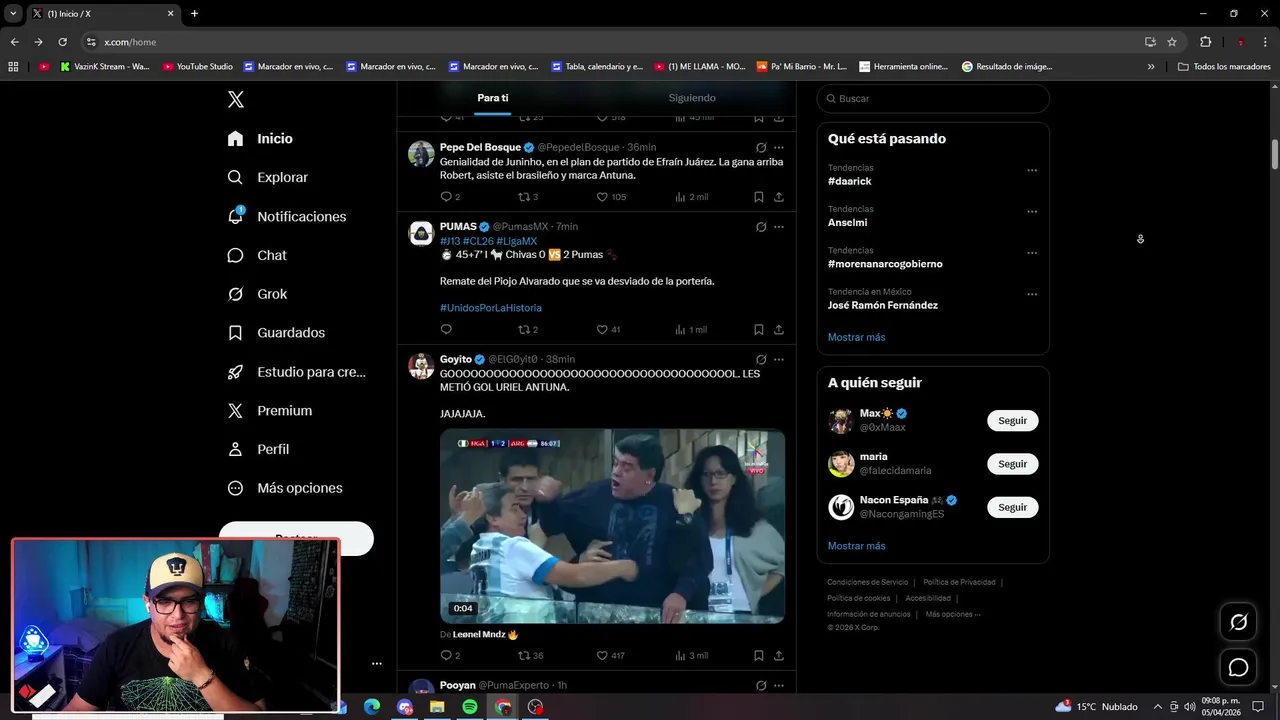Open Política de Privacidad link
Screen dimensions: 1280x720
tap(959, 582)
